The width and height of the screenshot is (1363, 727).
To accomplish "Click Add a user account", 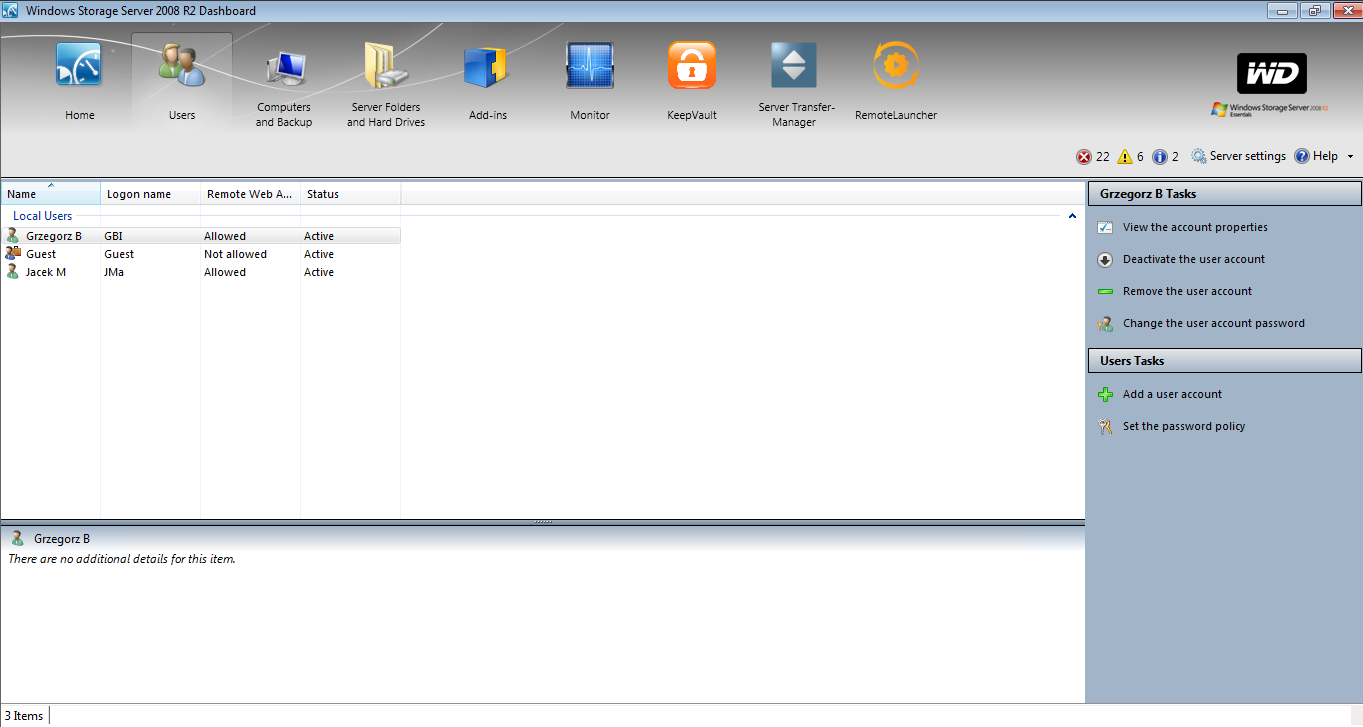I will [x=1172, y=395].
